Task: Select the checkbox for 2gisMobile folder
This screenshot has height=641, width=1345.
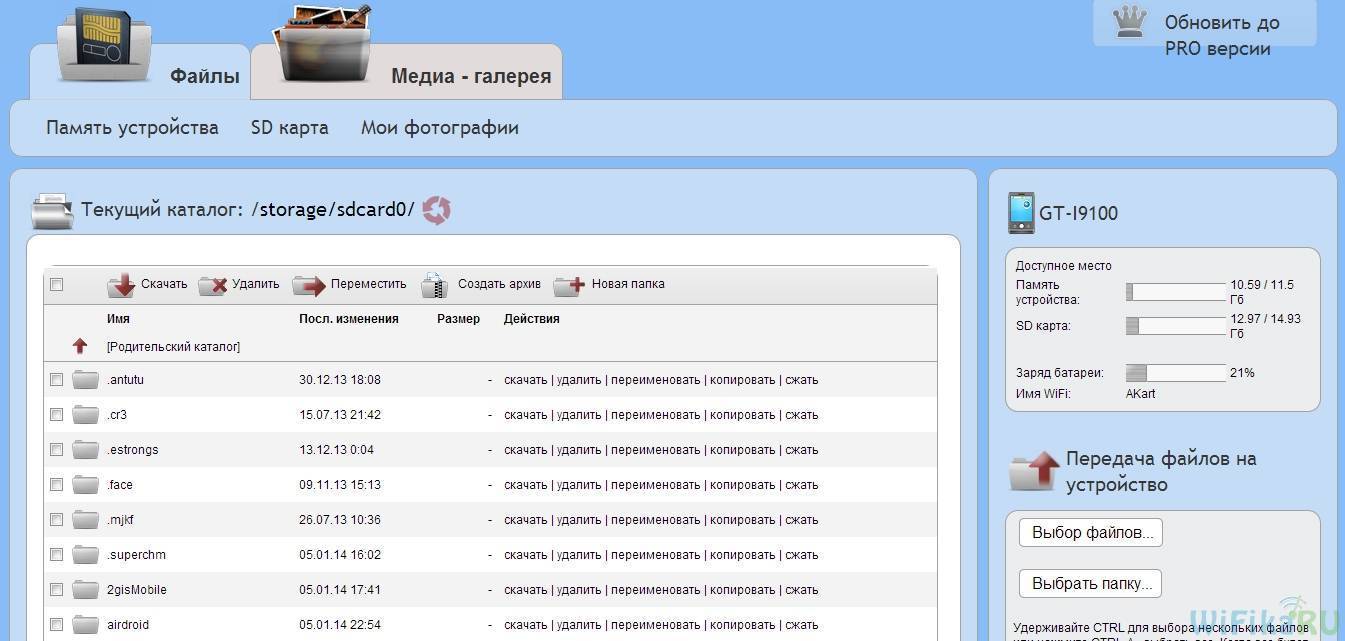Action: [x=57, y=590]
